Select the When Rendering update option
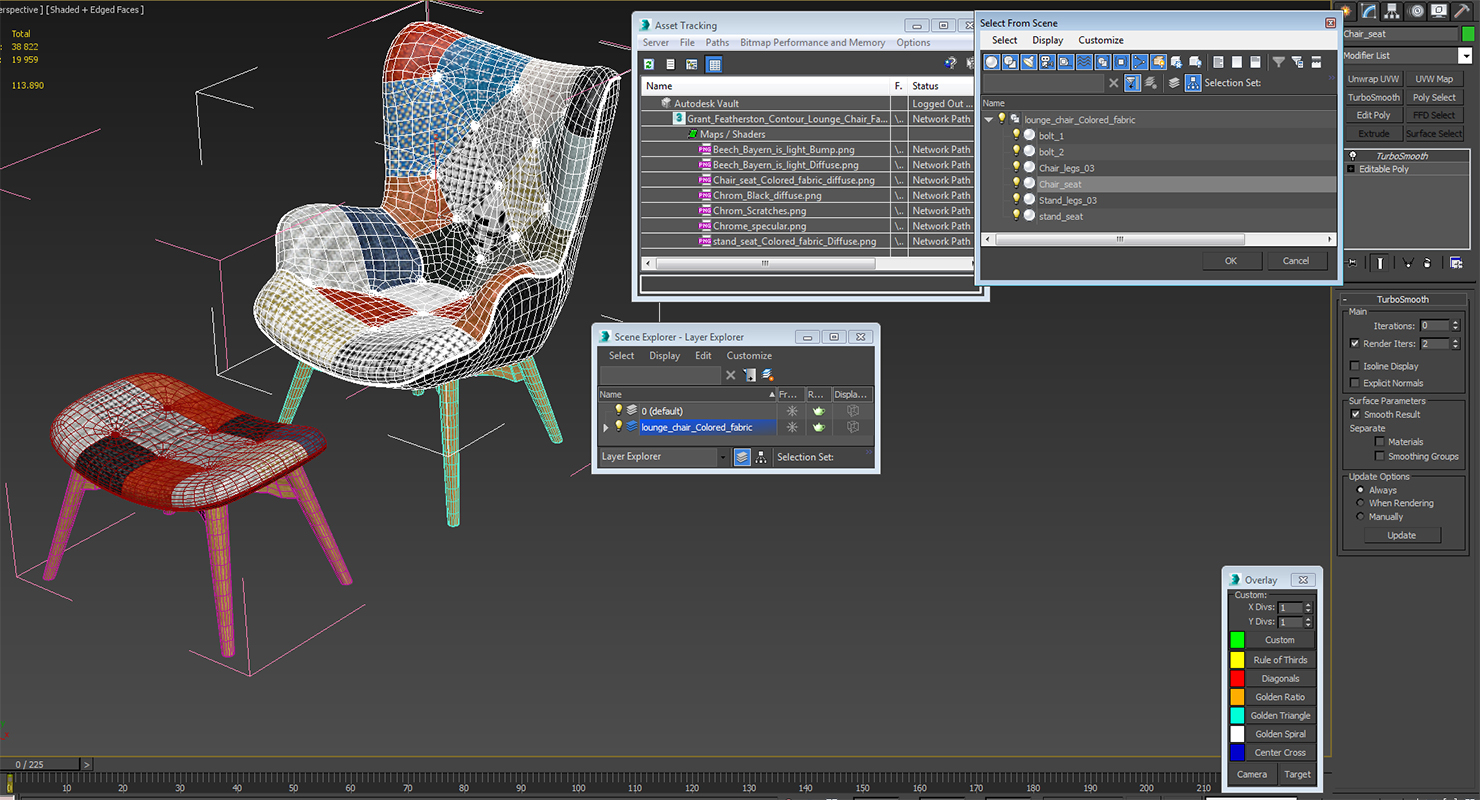Viewport: 1480px width, 800px height. point(1360,503)
